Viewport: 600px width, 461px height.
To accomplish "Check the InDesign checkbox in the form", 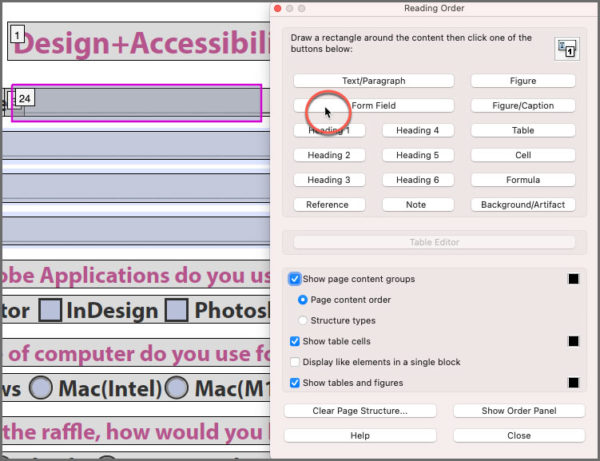I will (50, 310).
